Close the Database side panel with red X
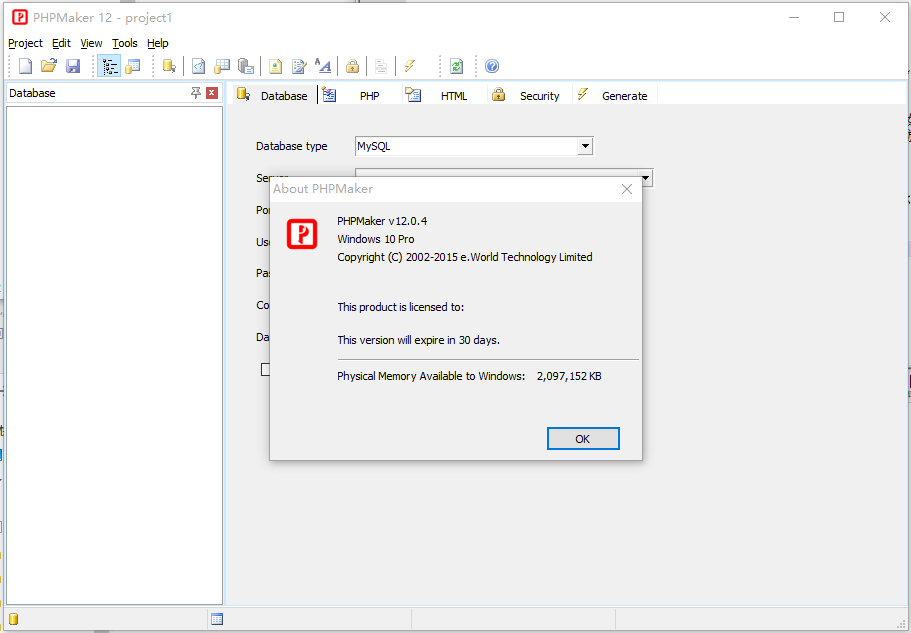Screen dimensions: 911x633 (212, 93)
